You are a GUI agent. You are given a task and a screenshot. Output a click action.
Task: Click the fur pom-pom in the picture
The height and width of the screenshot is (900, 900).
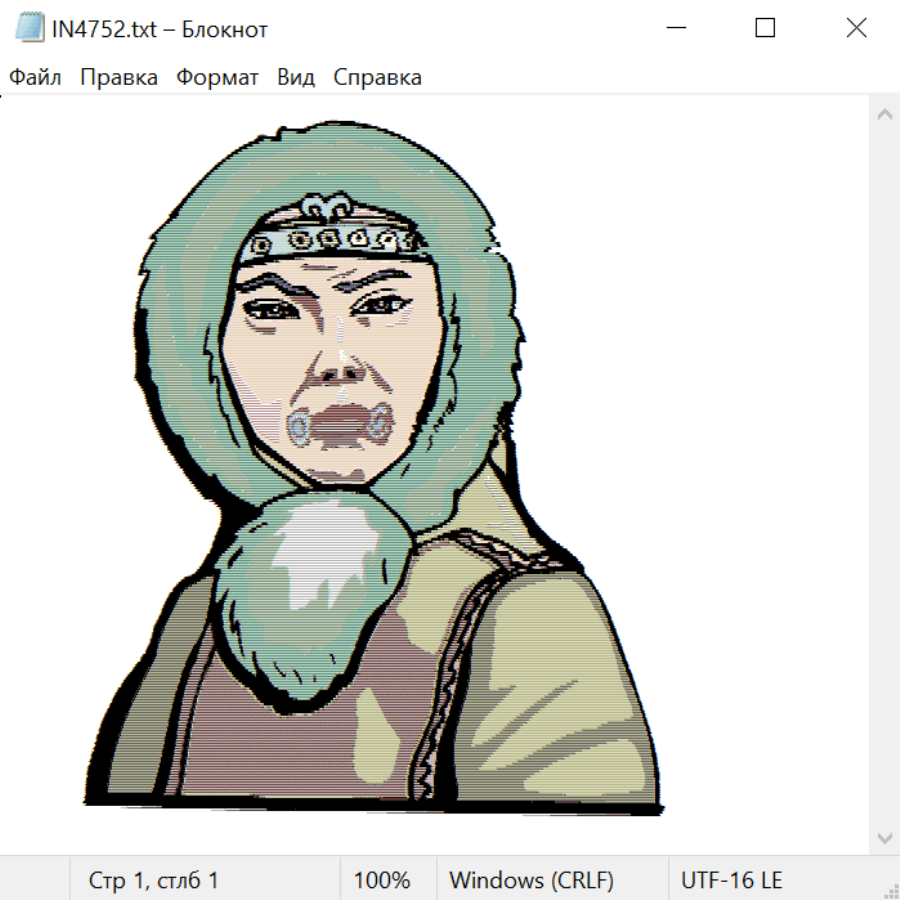[x=312, y=590]
